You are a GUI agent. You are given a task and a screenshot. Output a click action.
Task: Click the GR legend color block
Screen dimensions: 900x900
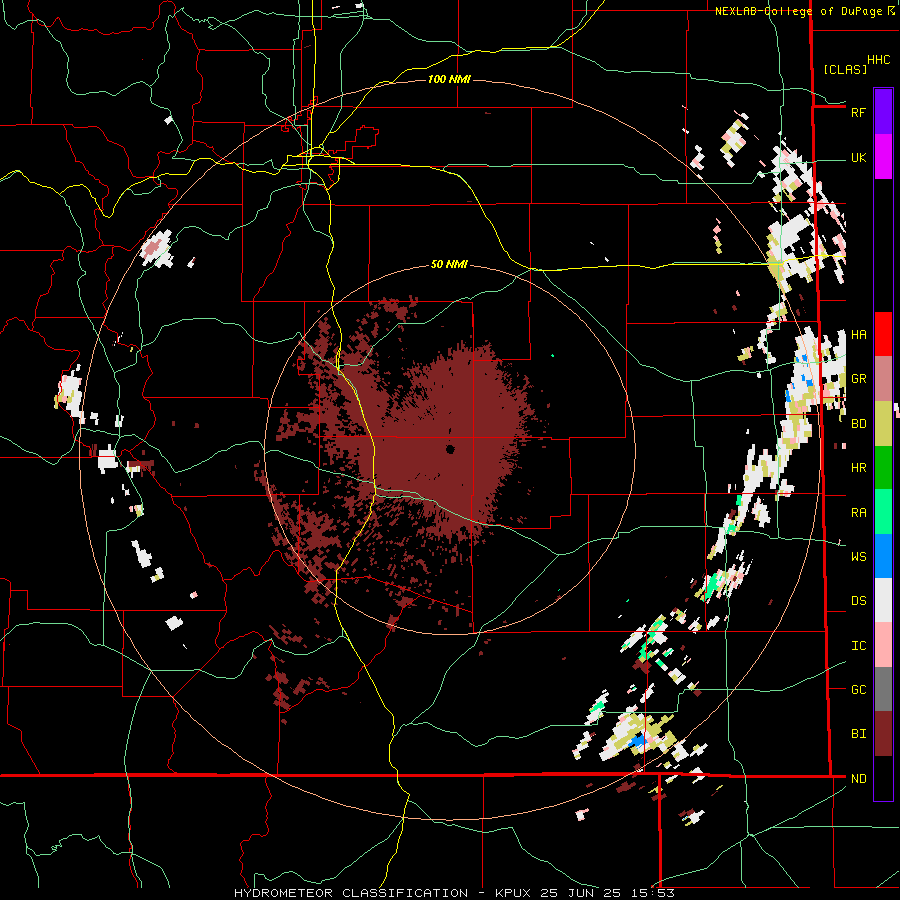(883, 379)
